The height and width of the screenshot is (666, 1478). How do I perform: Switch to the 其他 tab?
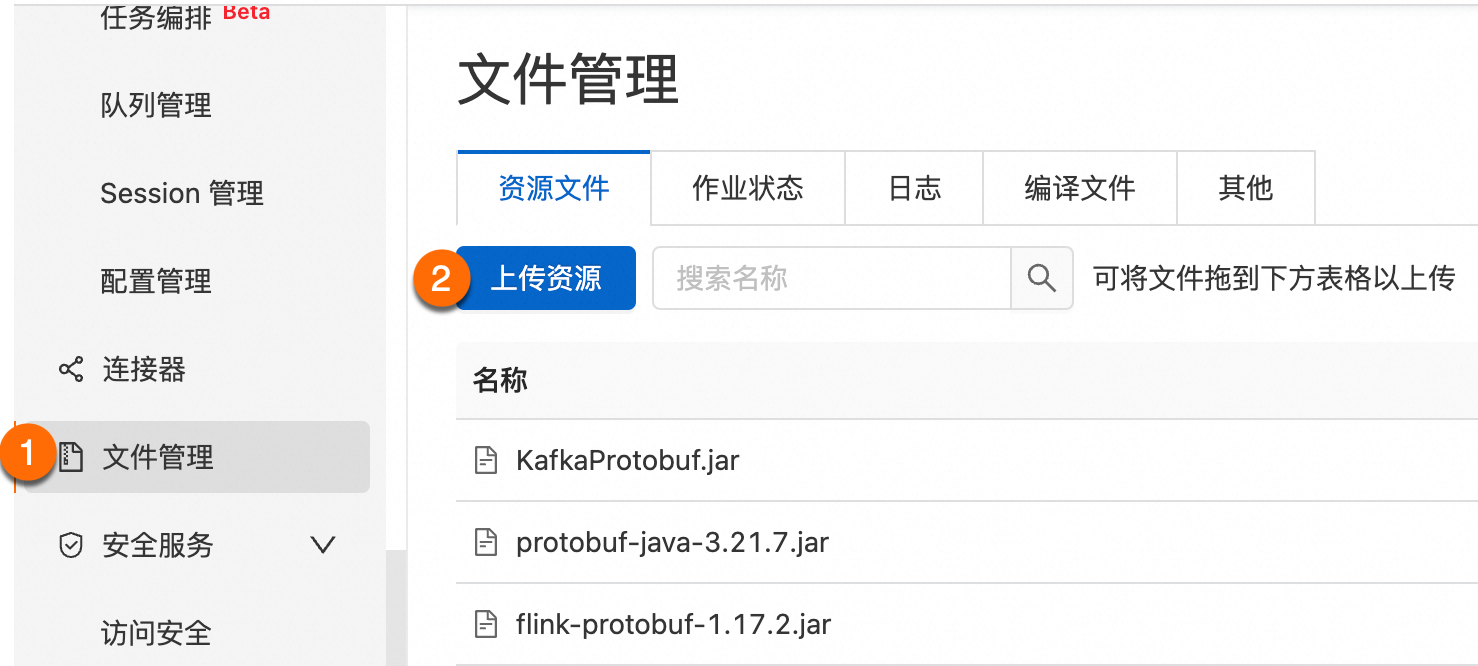tap(1246, 188)
